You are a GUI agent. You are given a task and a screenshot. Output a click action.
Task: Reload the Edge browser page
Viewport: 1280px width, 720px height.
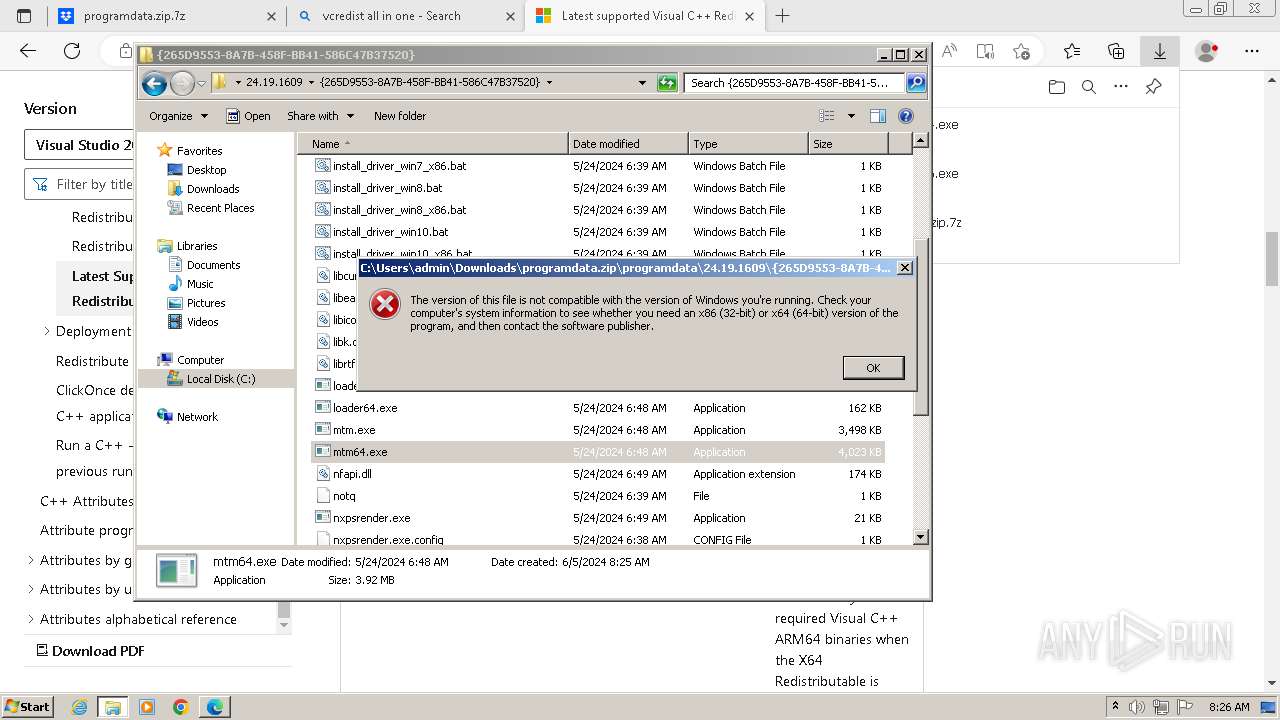(x=72, y=51)
